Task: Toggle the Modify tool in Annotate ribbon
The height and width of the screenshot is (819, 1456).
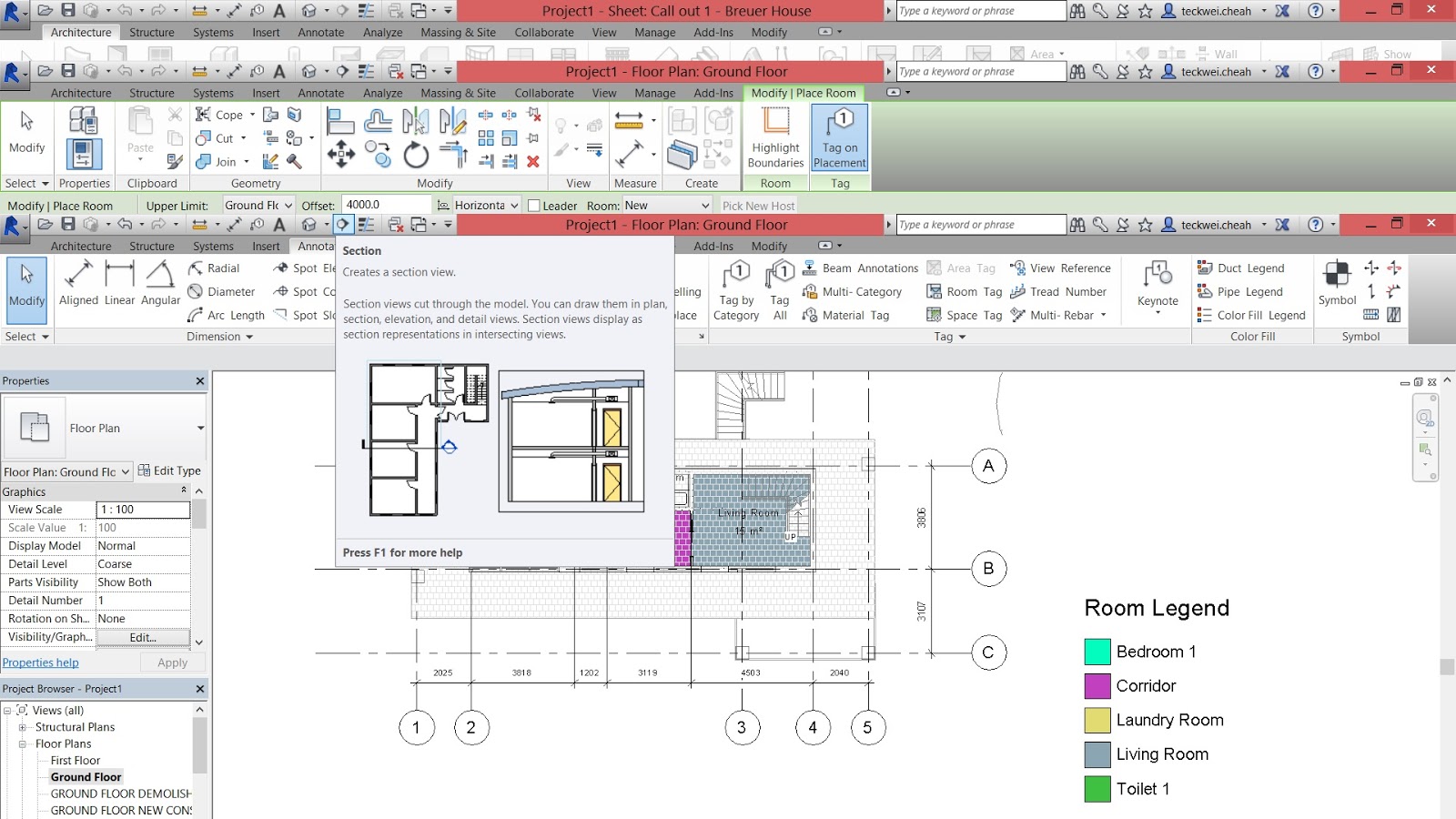Action: pos(26,290)
